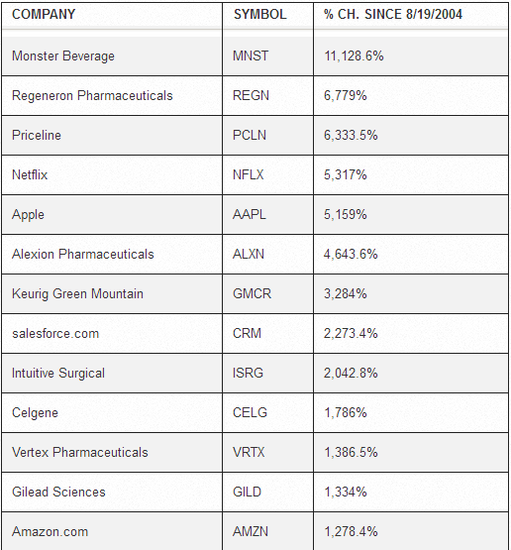
Task: Click the MNST ticker symbol
Action: (250, 56)
